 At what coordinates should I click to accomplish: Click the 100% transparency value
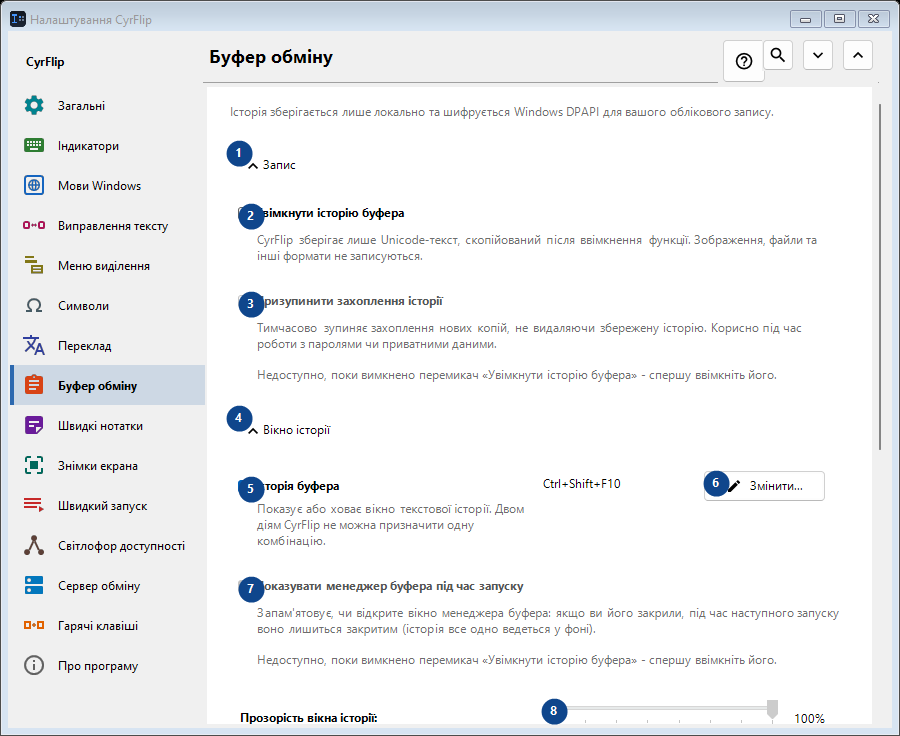tap(809, 718)
